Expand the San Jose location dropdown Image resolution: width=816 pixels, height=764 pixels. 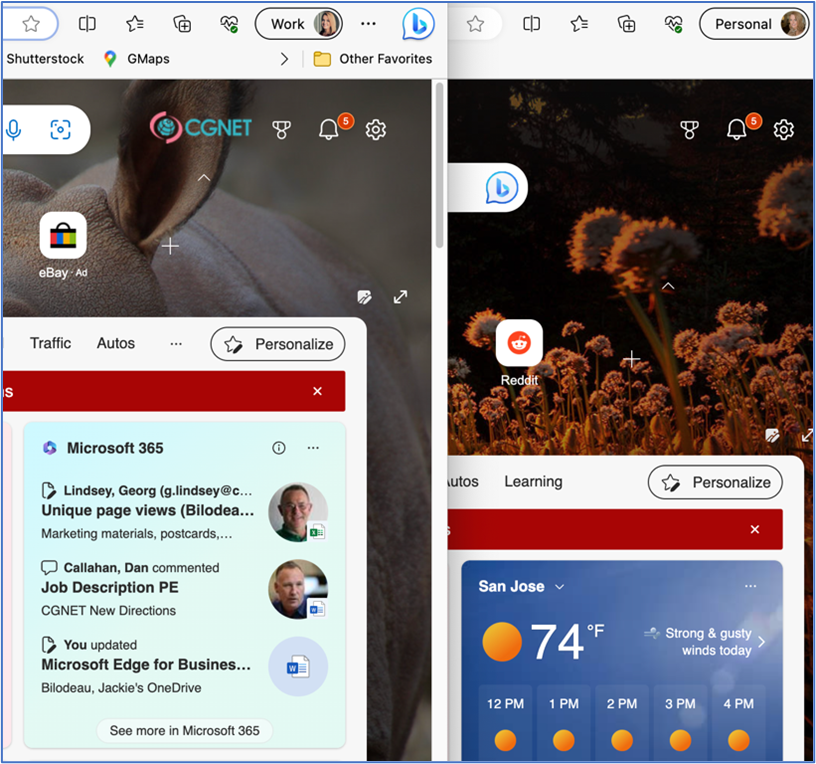tap(560, 587)
